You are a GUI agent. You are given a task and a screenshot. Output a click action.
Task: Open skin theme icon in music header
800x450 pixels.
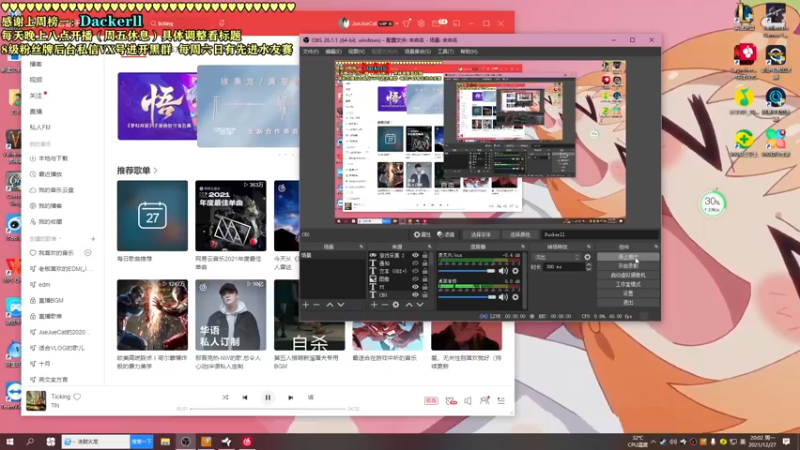[406, 23]
